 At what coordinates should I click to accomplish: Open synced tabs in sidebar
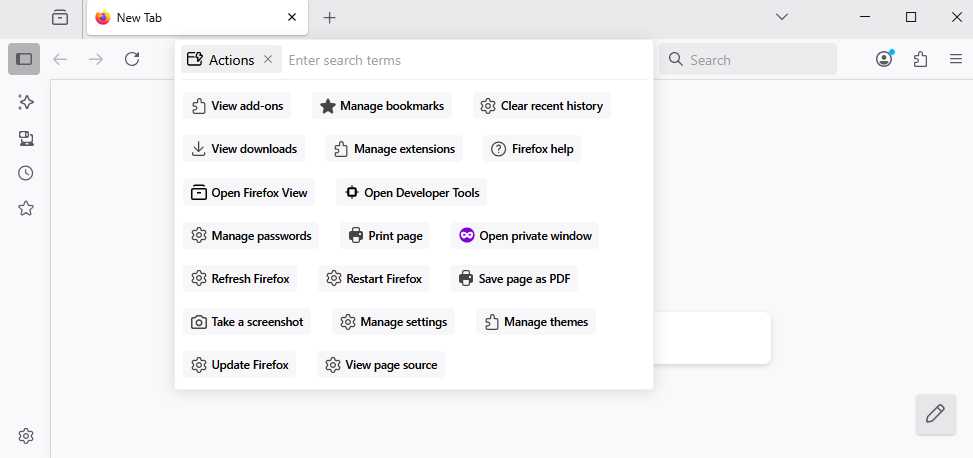[x=26, y=138]
